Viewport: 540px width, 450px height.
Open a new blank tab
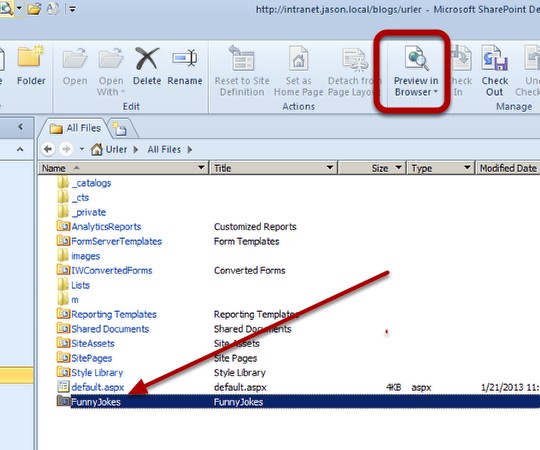(121, 128)
